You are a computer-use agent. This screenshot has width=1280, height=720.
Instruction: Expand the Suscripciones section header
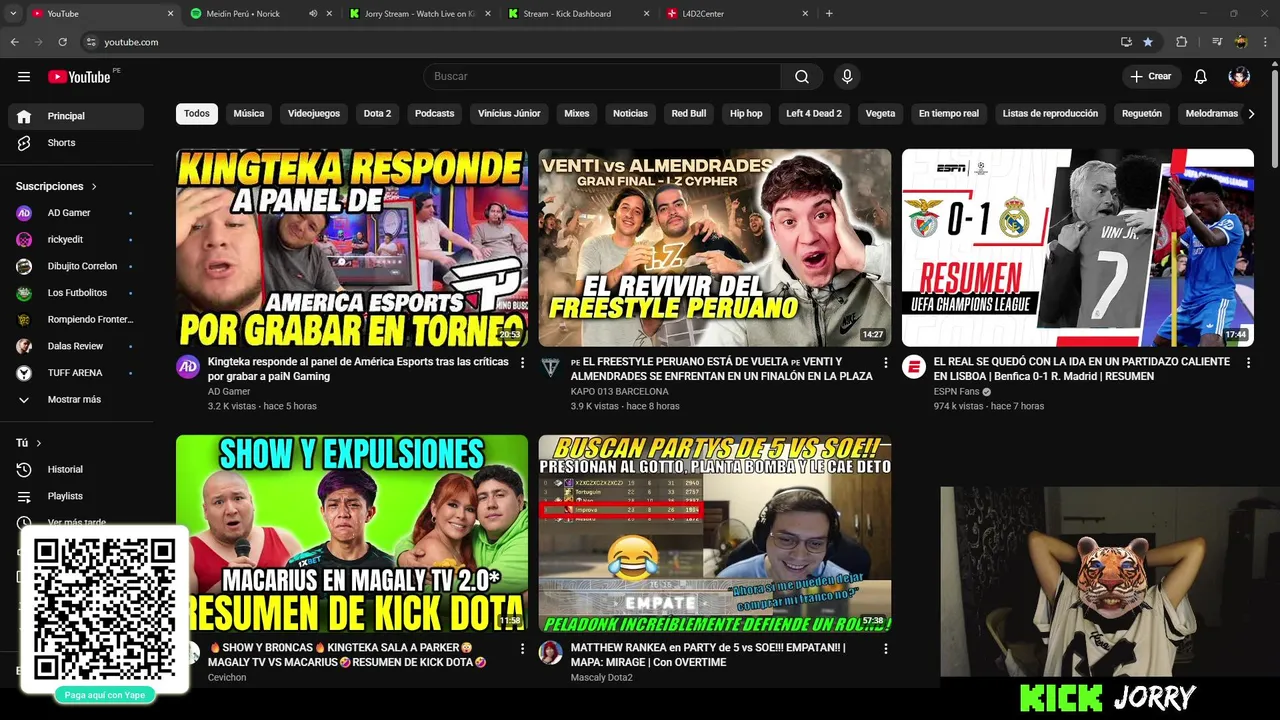(57, 187)
